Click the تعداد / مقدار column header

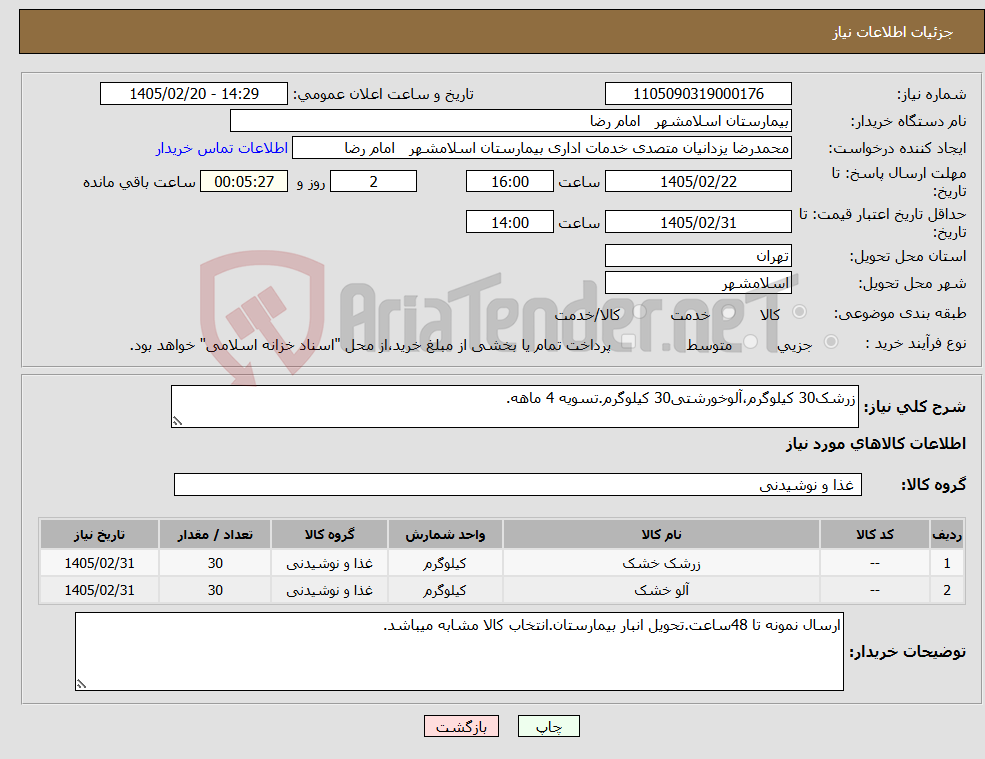point(215,534)
